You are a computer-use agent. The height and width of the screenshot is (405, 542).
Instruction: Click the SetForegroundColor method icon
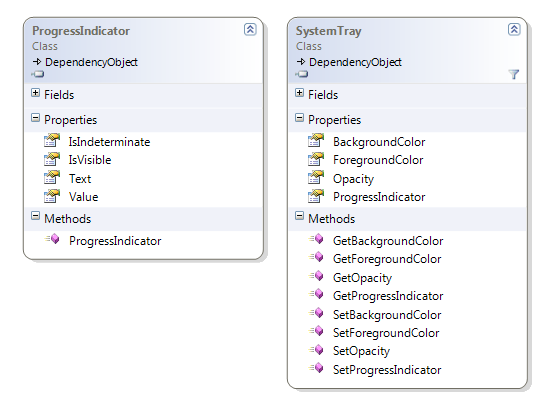316,331
